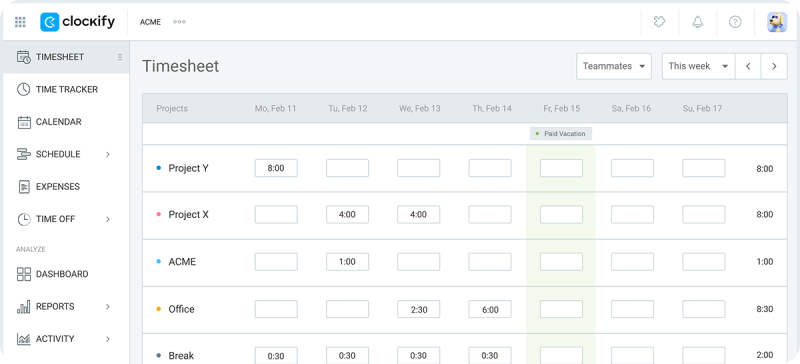Click the Dashboard grid icon
This screenshot has height=364, width=800.
tap(23, 274)
